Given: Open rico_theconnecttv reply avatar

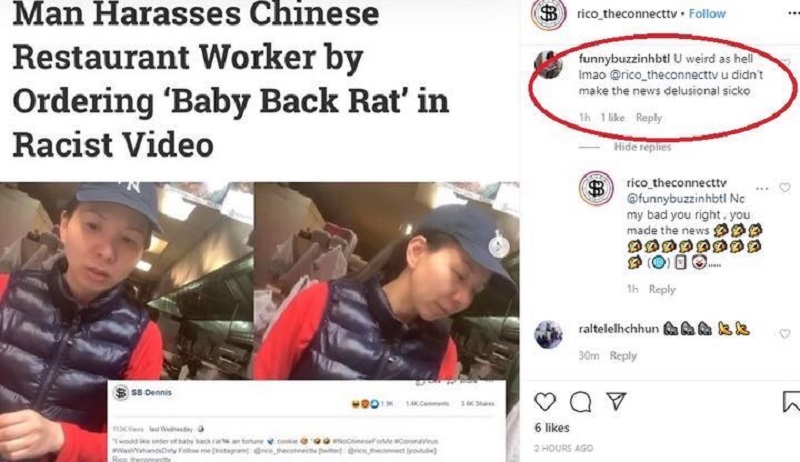Looking at the screenshot, I should (596, 188).
